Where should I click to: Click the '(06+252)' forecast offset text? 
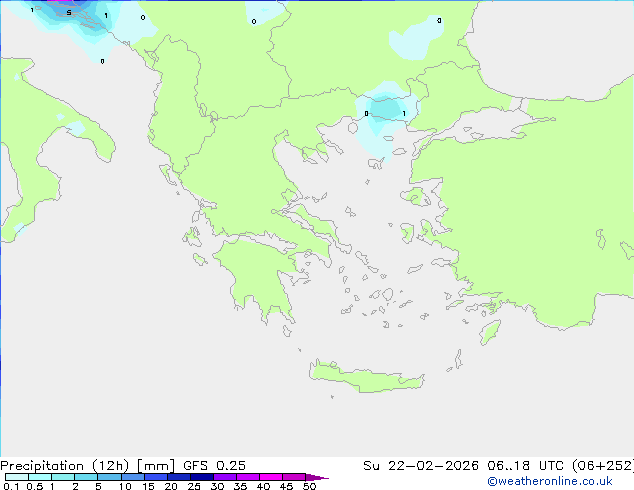coord(603,466)
